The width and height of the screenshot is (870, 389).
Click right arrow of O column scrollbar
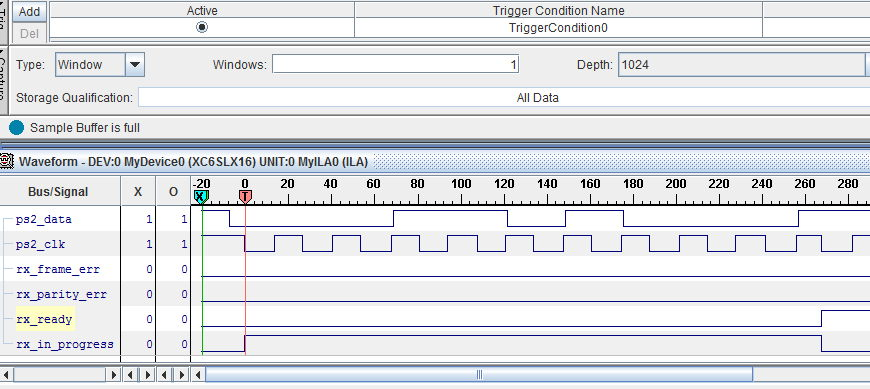point(182,375)
